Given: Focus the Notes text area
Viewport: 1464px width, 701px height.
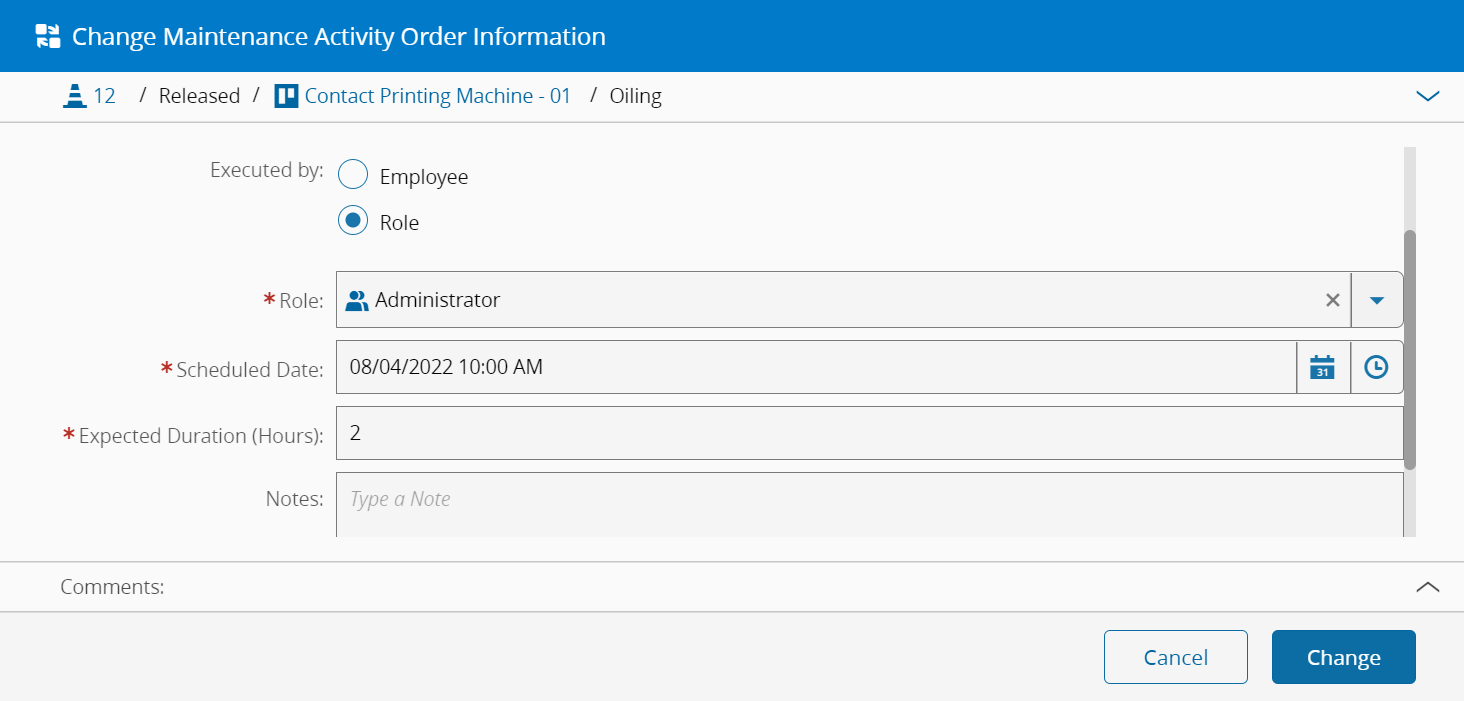Looking at the screenshot, I should [868, 504].
